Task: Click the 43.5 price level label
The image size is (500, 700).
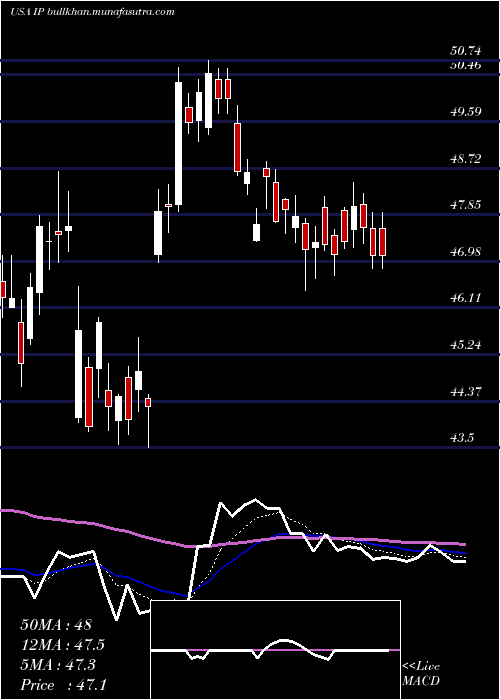Action: point(462,438)
